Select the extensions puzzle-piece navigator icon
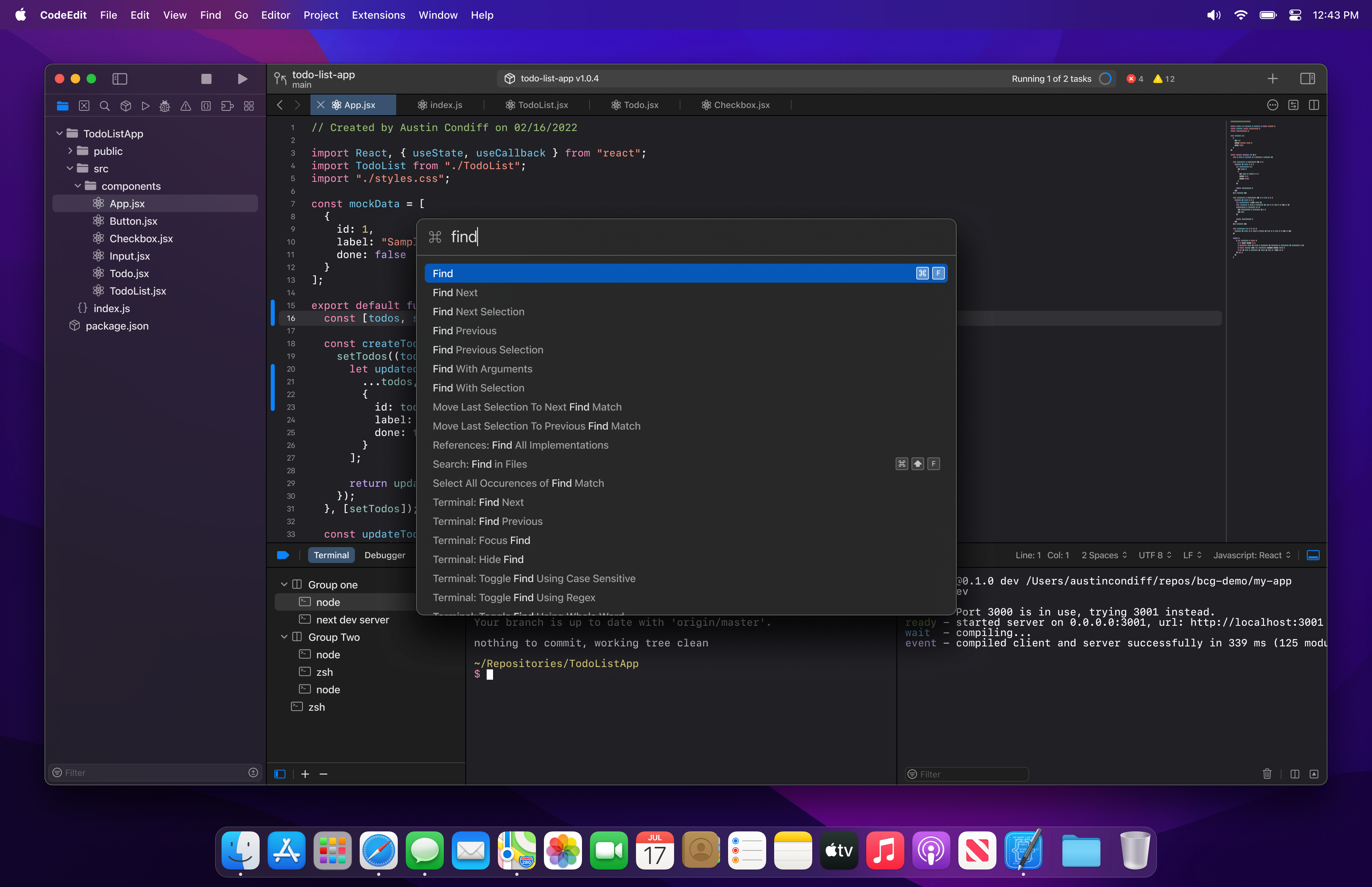Screen dimensions: 1372x887 pos(227,106)
